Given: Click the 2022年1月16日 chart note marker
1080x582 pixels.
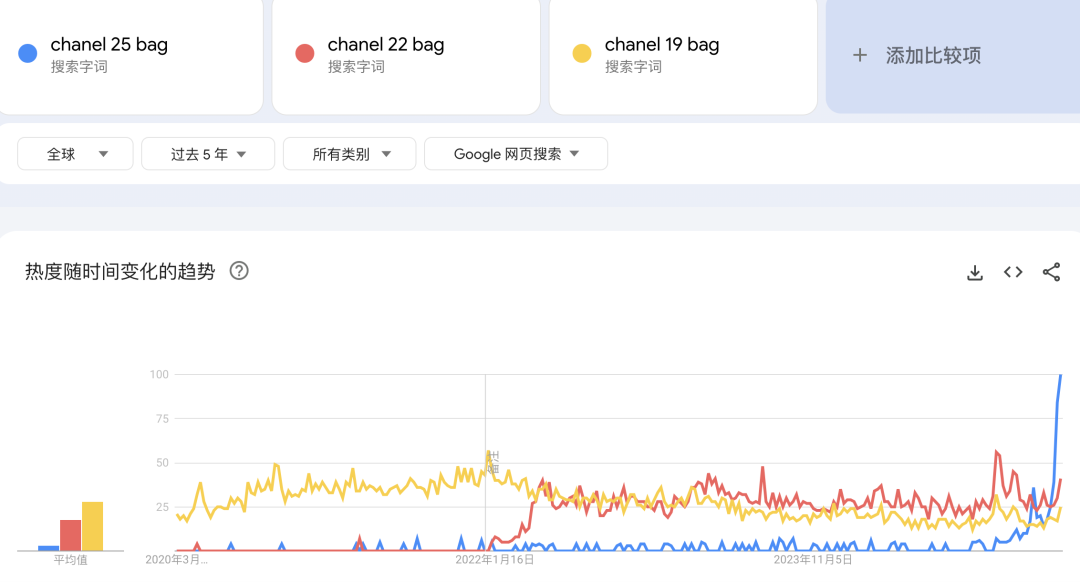Looking at the screenshot, I should 493,462.
